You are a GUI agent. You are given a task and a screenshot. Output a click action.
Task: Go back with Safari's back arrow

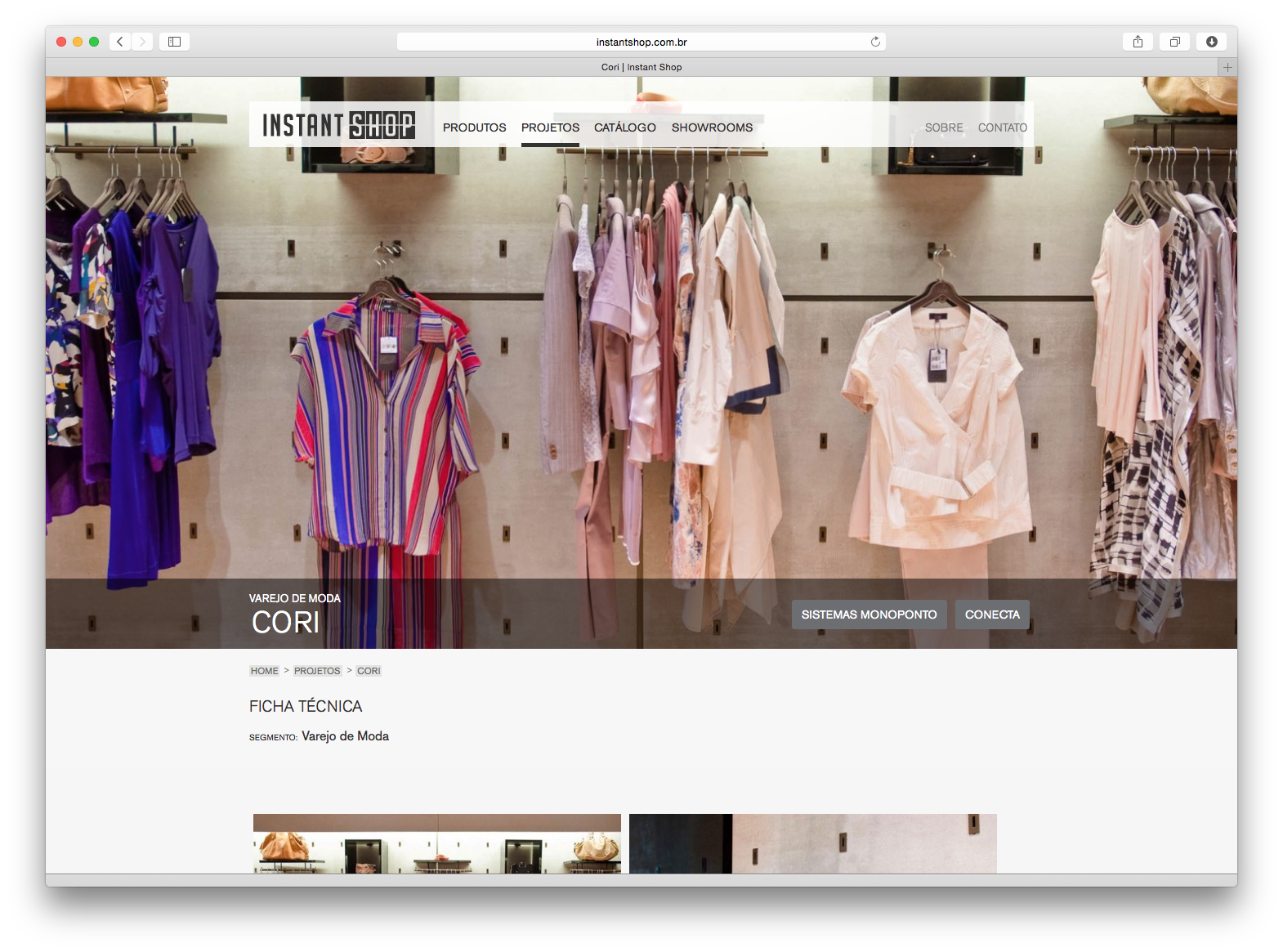(120, 42)
